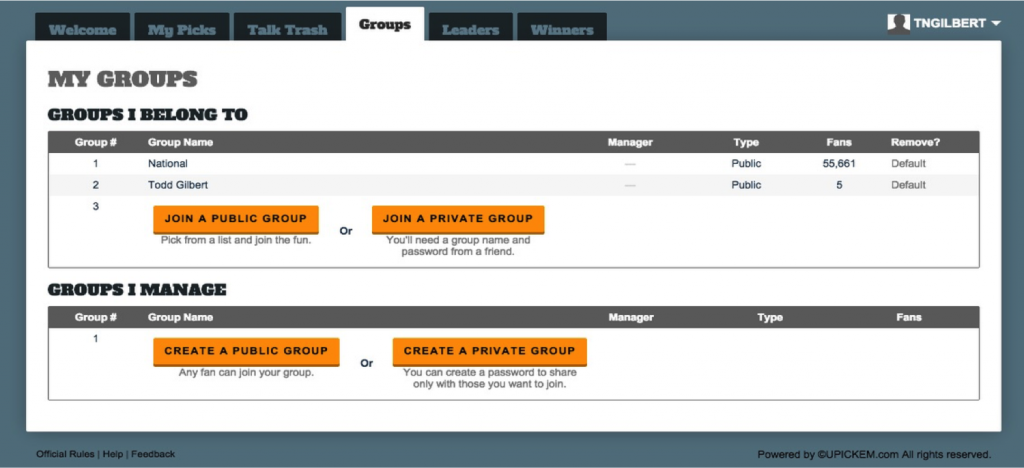Viewport: 1024px width, 468px height.
Task: Click the Group Name header in manage table
Action: pos(180,317)
